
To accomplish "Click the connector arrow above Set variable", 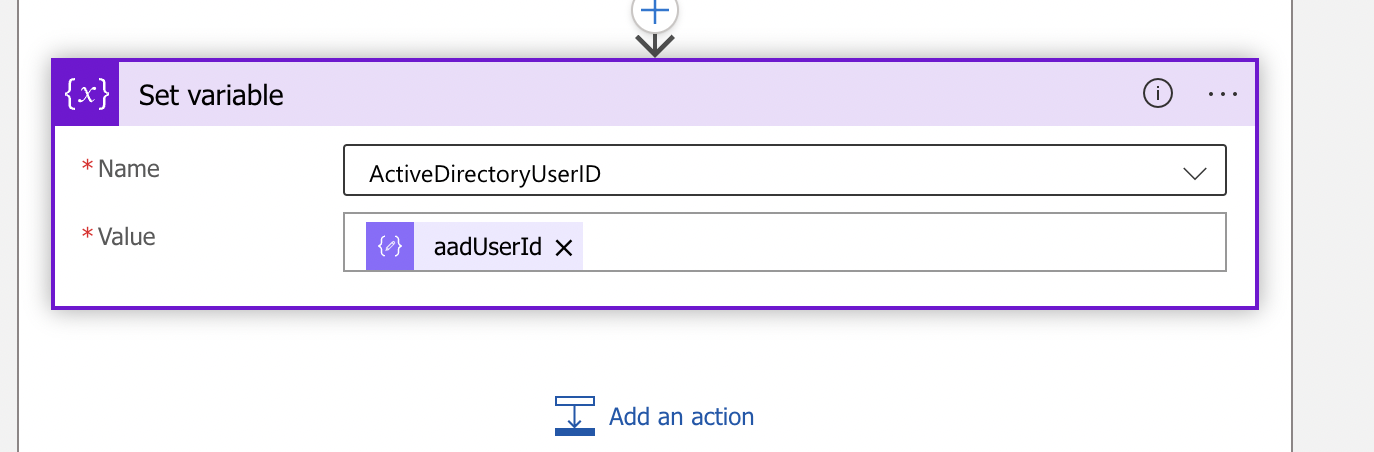I will (x=654, y=43).
